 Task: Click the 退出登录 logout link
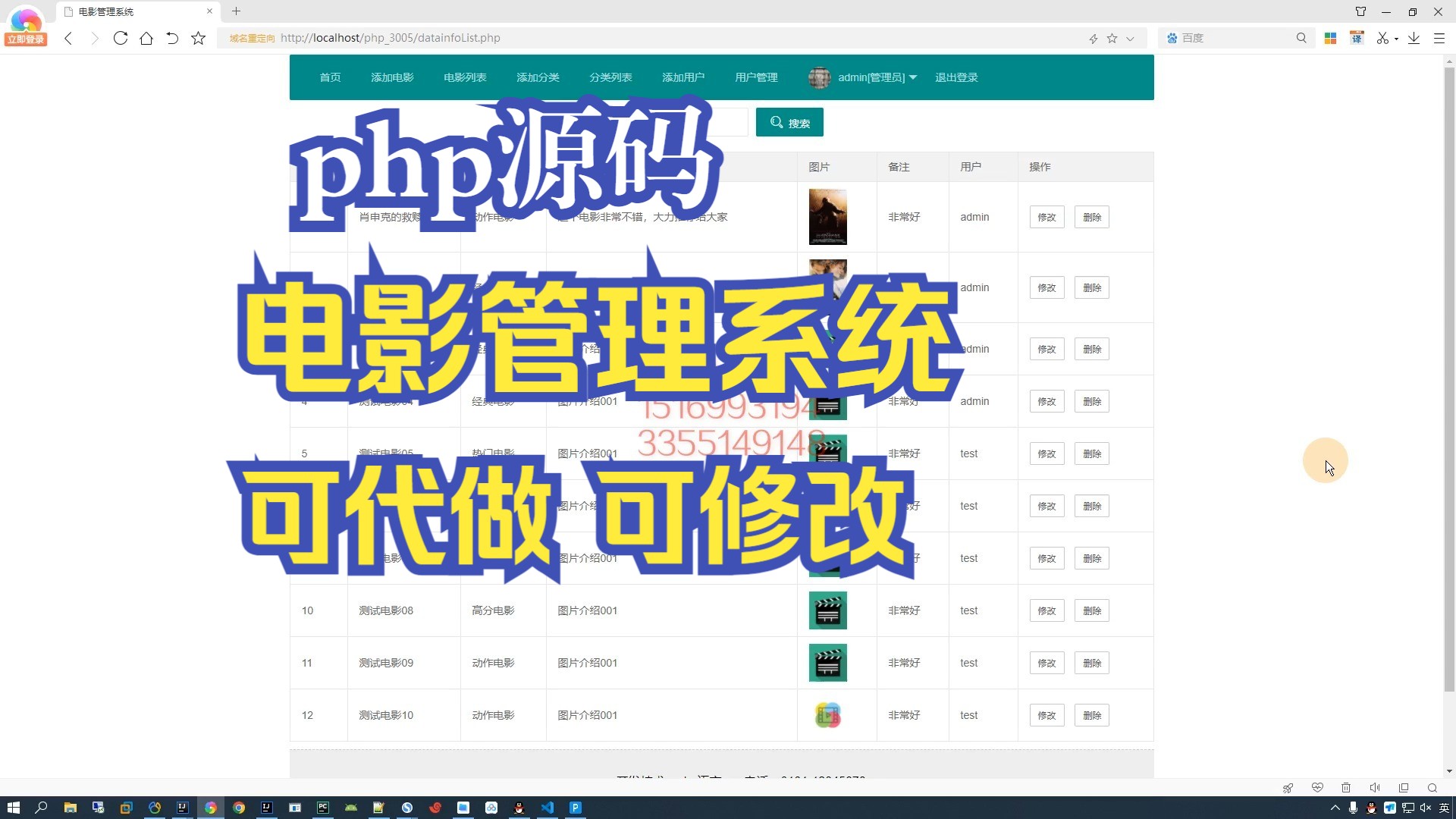coord(956,77)
